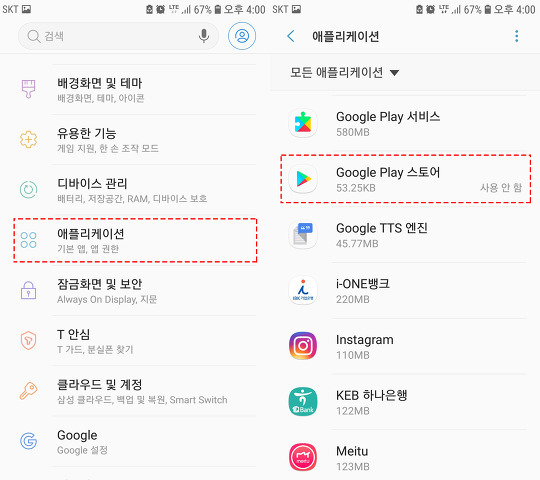Image resolution: width=540 pixels, height=480 pixels.
Task: Tap the i-ONE뱅크 app icon
Action: click(x=303, y=290)
